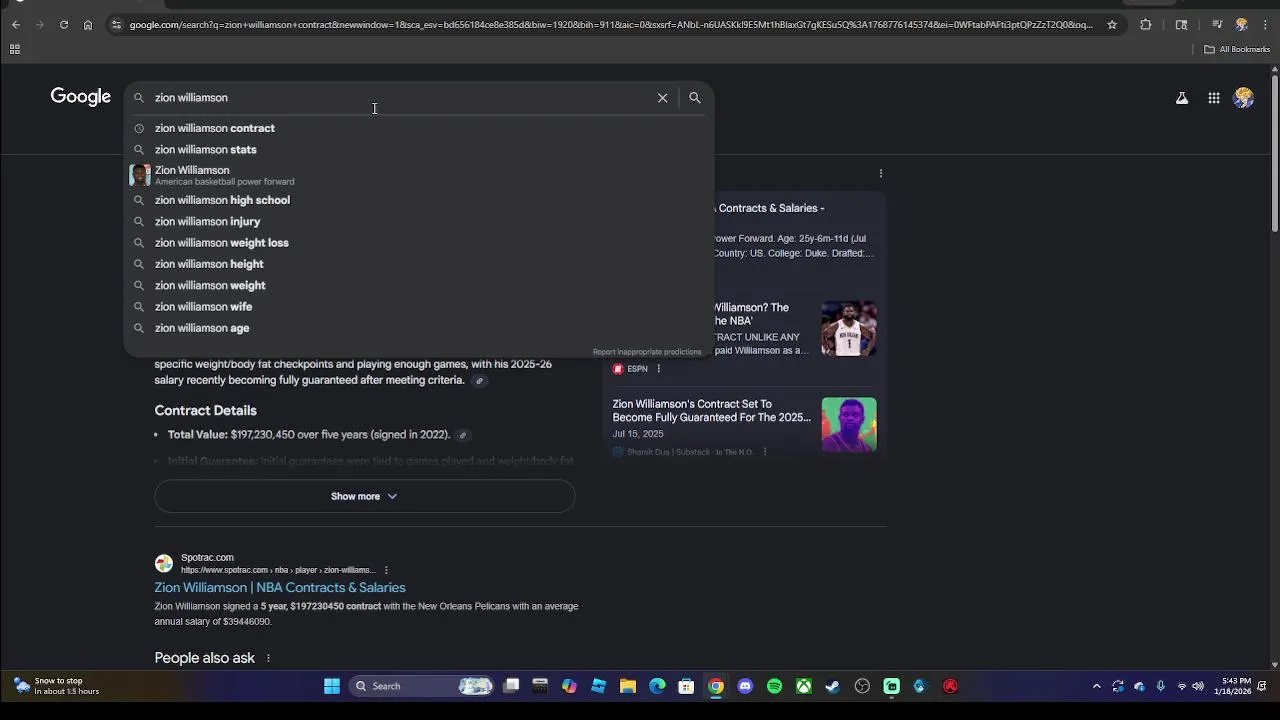Go to Google logo homepage

pos(81,97)
